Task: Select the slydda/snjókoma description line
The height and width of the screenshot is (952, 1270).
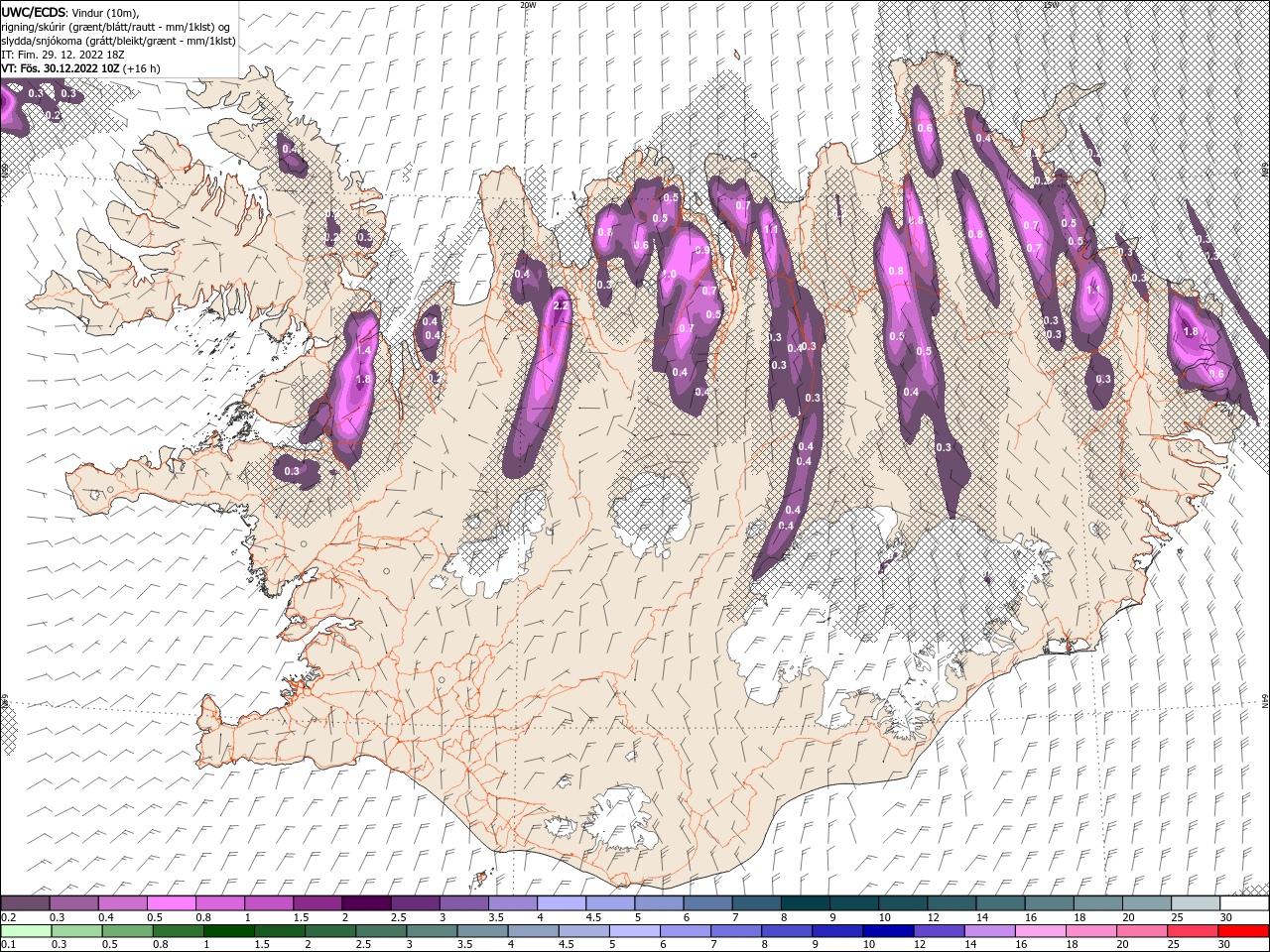Action: [119, 41]
